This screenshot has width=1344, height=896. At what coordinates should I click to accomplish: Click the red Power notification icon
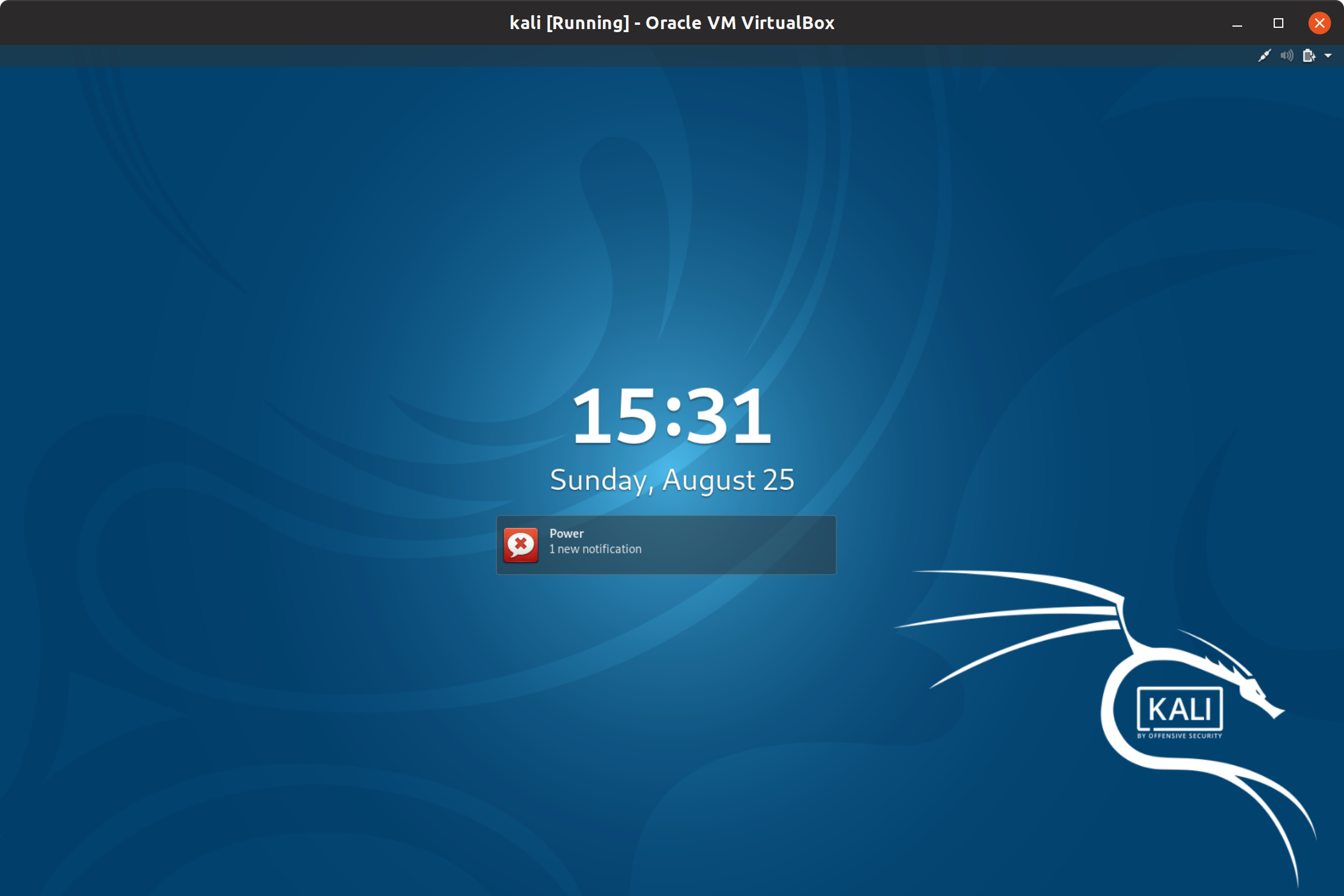tap(520, 545)
